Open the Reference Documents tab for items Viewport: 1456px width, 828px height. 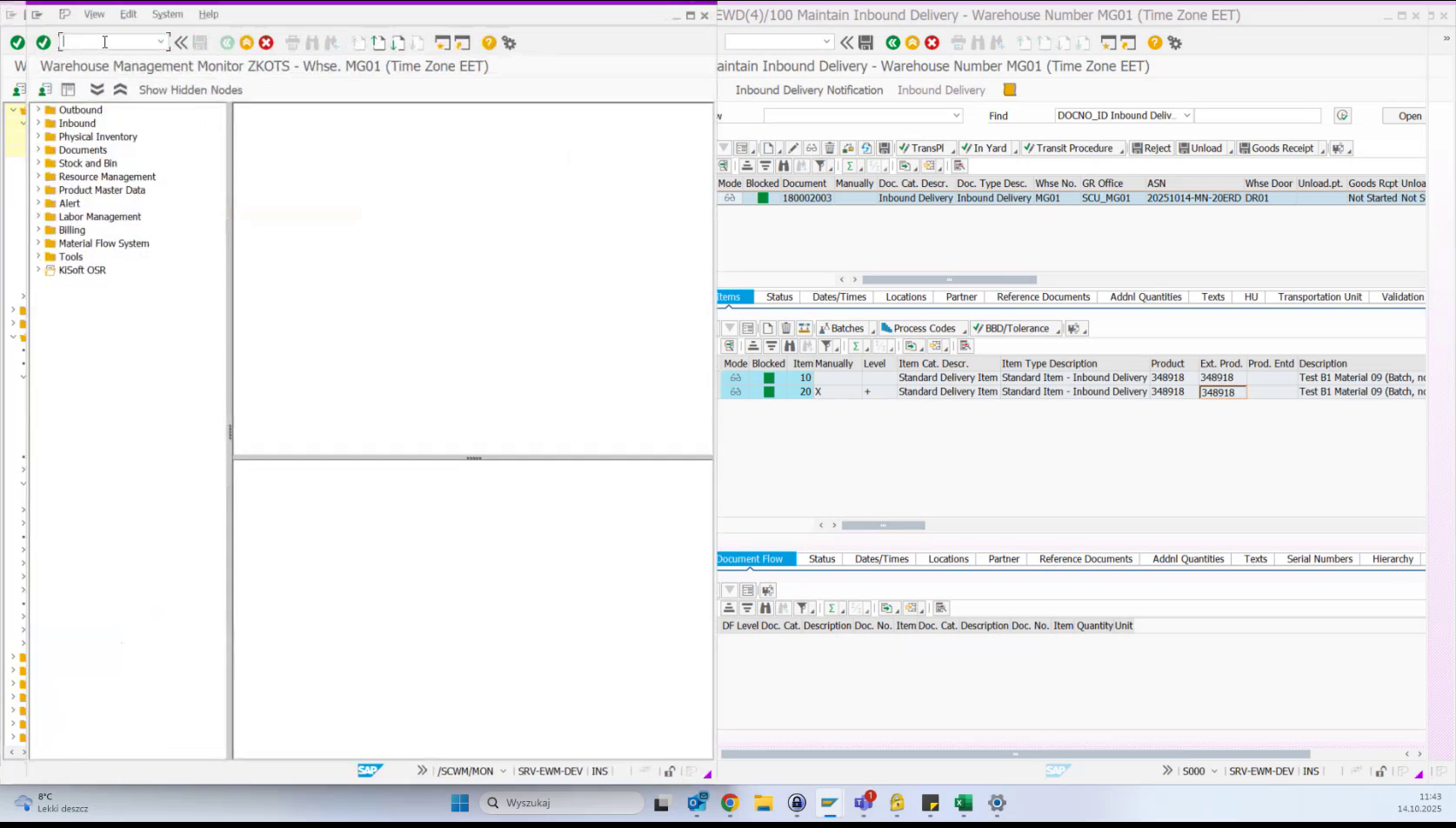point(1042,297)
